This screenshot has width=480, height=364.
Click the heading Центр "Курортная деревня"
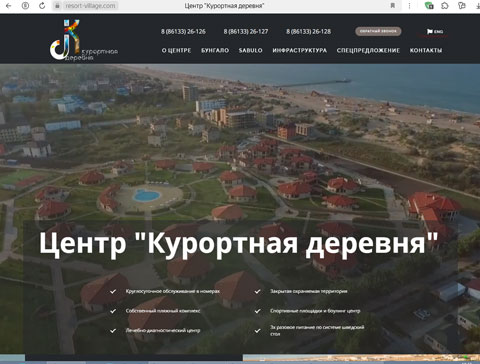pos(238,244)
